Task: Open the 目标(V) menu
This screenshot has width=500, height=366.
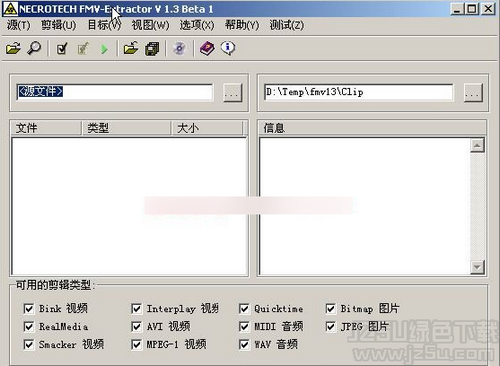Action: pyautogui.click(x=104, y=25)
